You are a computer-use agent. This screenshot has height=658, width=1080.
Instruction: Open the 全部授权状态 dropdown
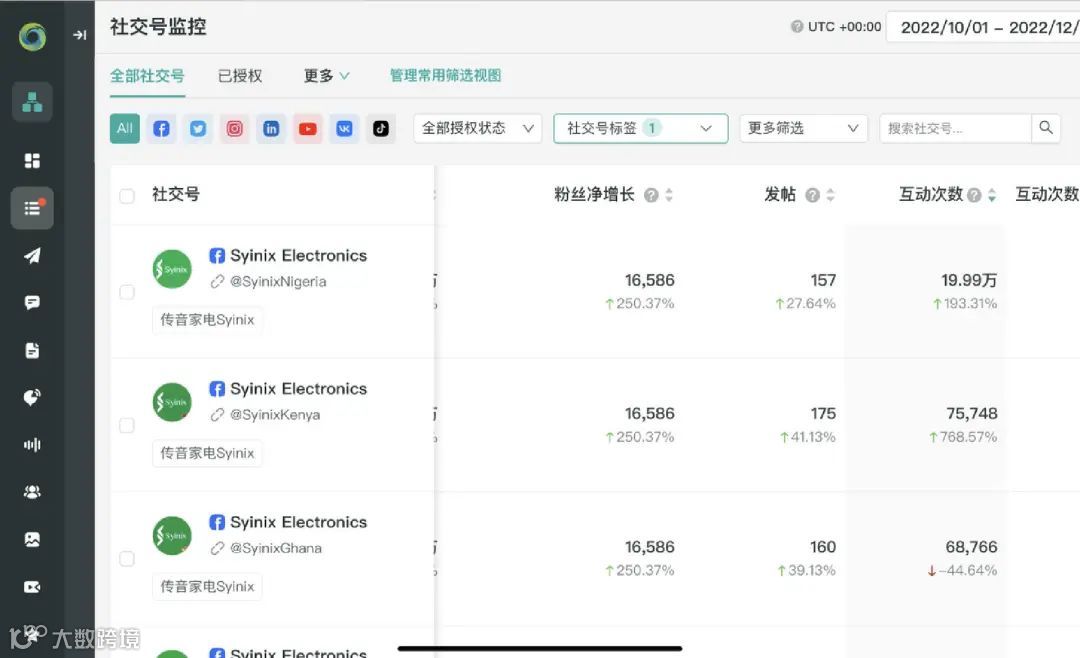click(477, 128)
